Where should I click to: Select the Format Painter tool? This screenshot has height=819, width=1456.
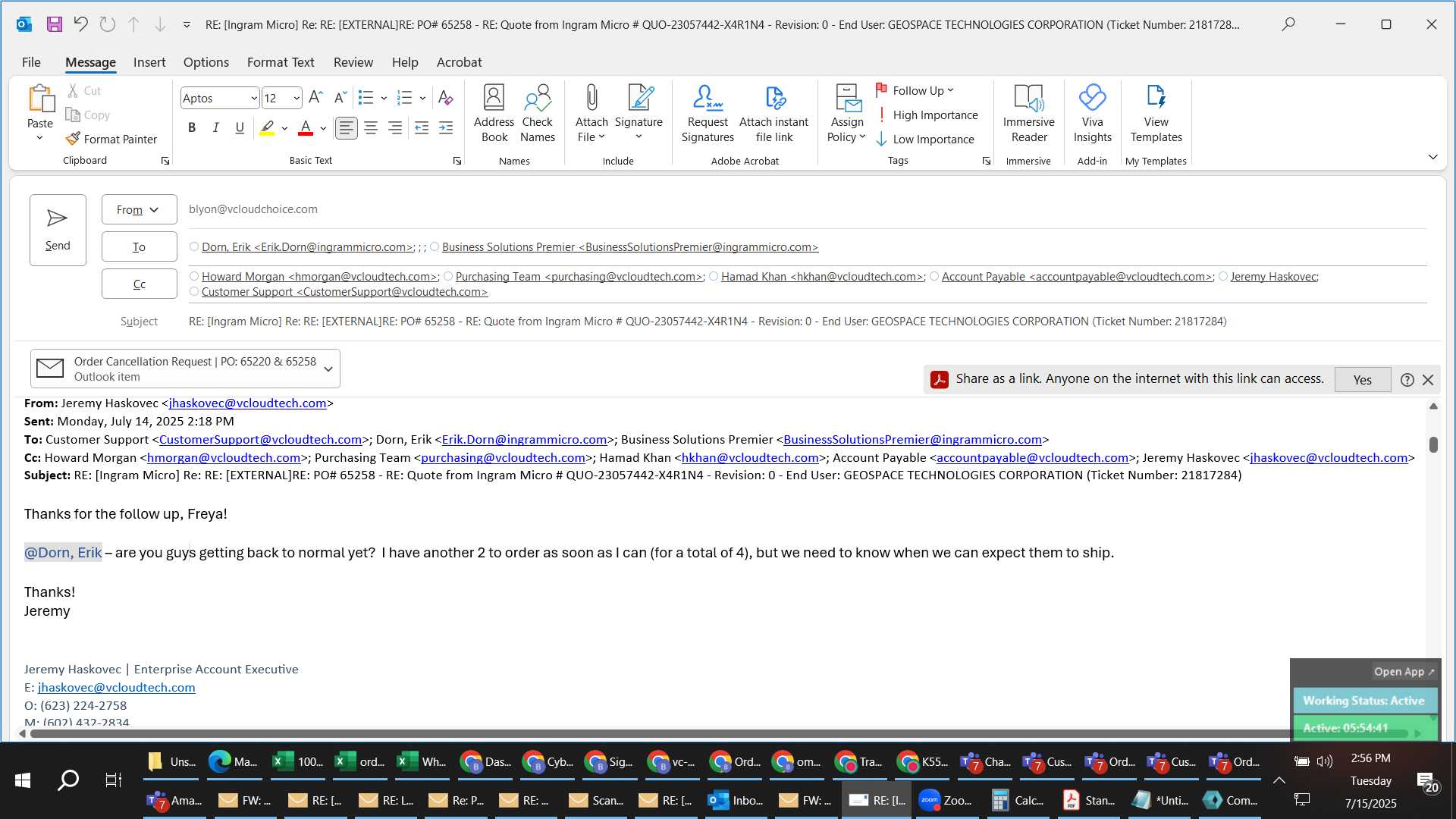111,139
